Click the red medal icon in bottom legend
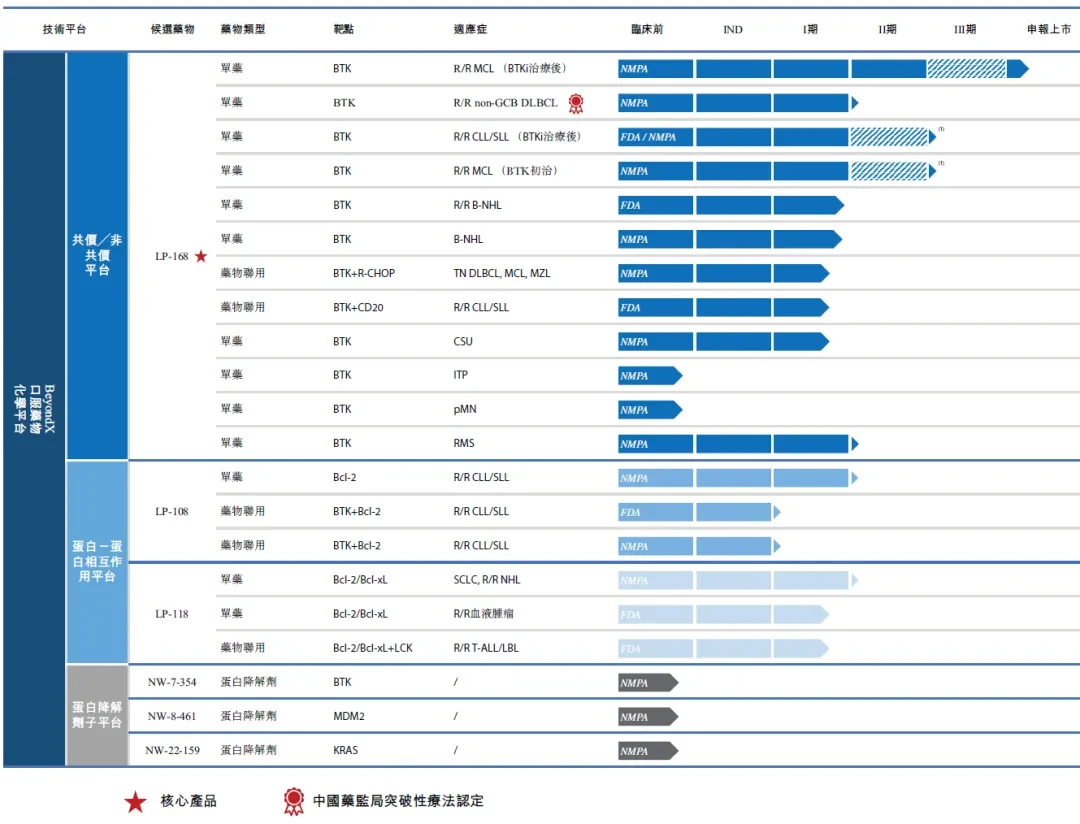Image resolution: width=1080 pixels, height=824 pixels. (293, 801)
